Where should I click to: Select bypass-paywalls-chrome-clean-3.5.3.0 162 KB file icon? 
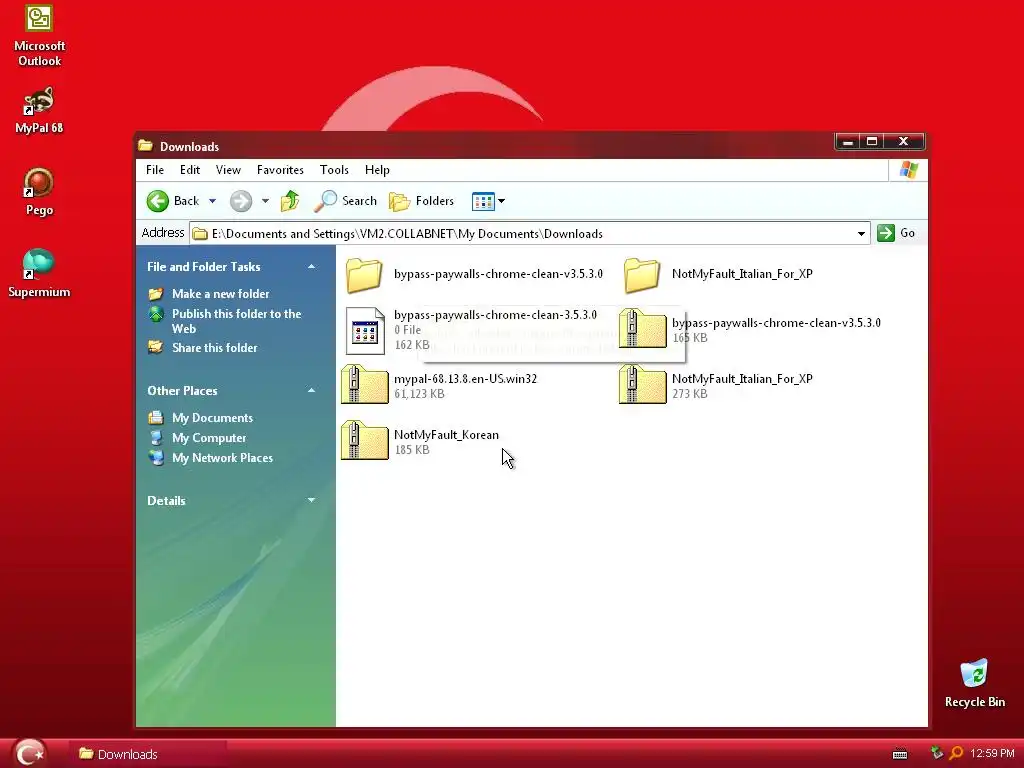pos(365,330)
